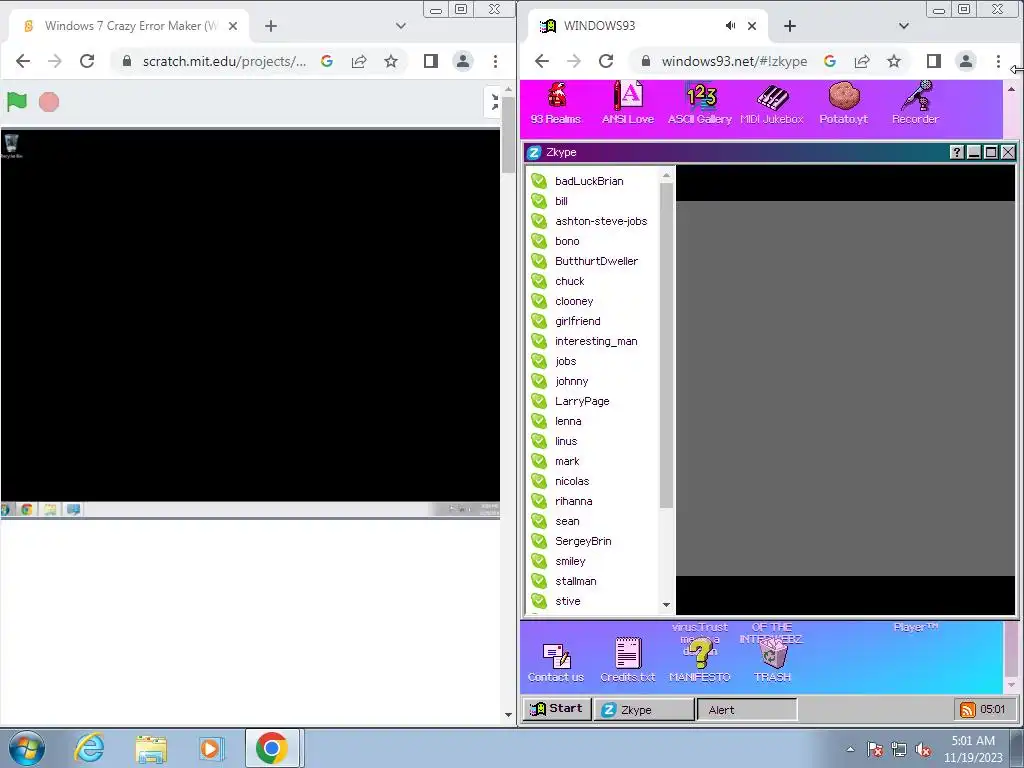Select contact SergeyBrin

click(x=583, y=541)
